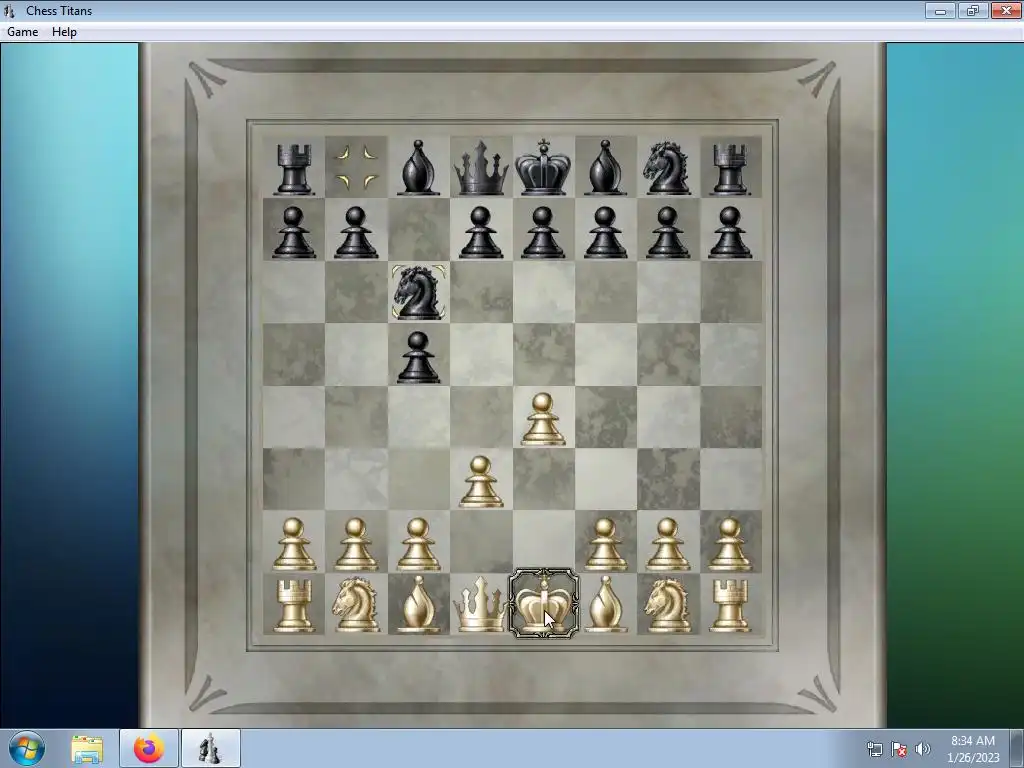Pick the white pawn on g2
1024x768 pixels.
(x=668, y=544)
